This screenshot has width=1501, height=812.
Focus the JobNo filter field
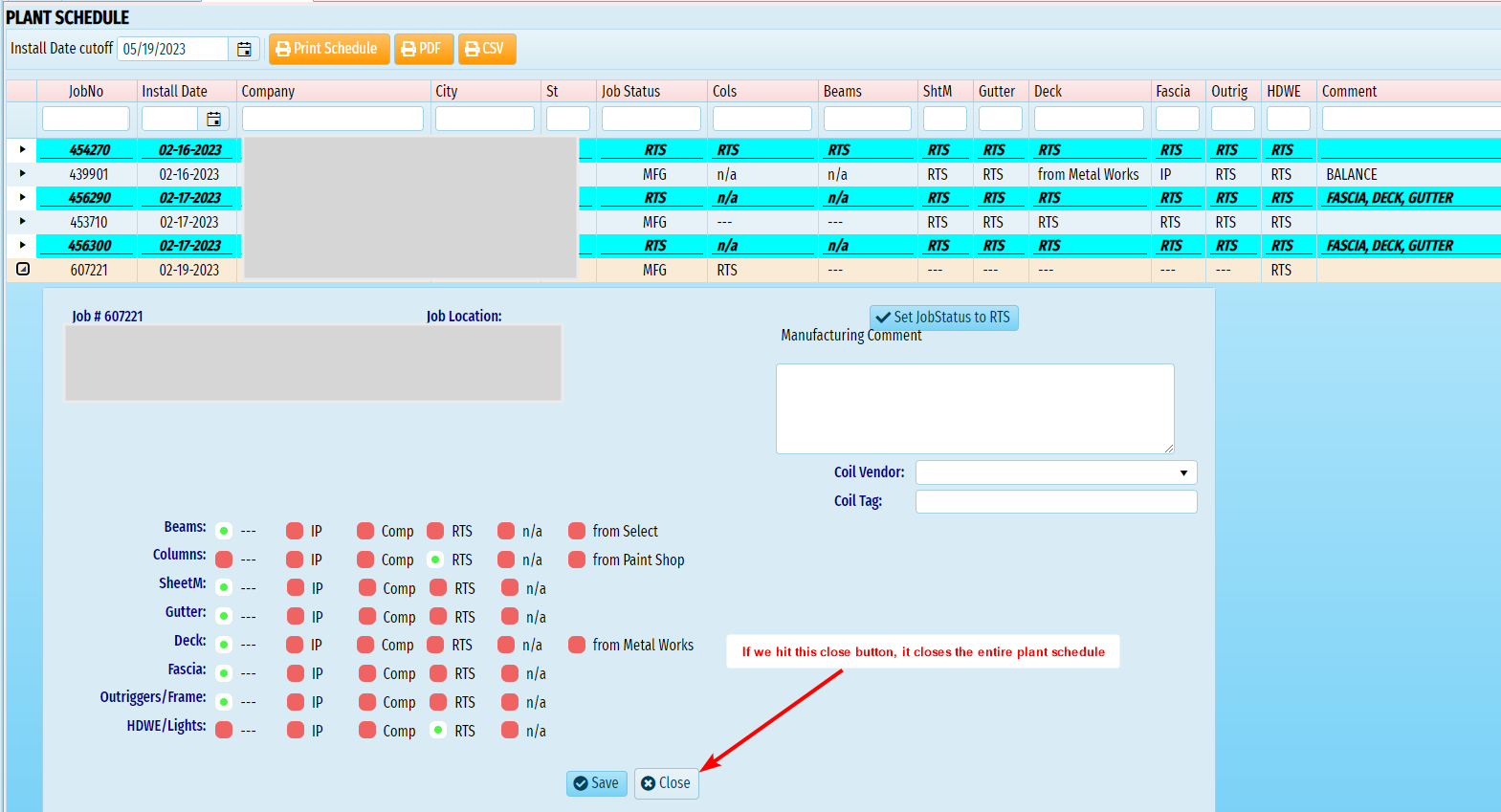[86, 119]
